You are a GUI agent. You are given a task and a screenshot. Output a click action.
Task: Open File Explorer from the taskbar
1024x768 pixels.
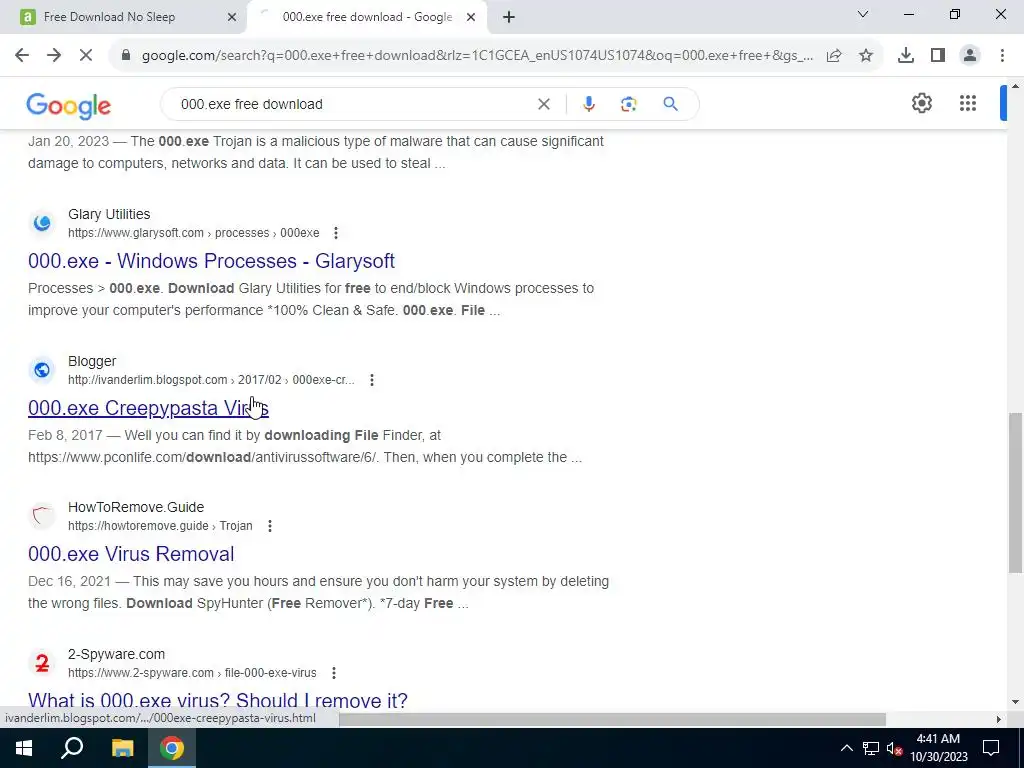click(x=122, y=748)
